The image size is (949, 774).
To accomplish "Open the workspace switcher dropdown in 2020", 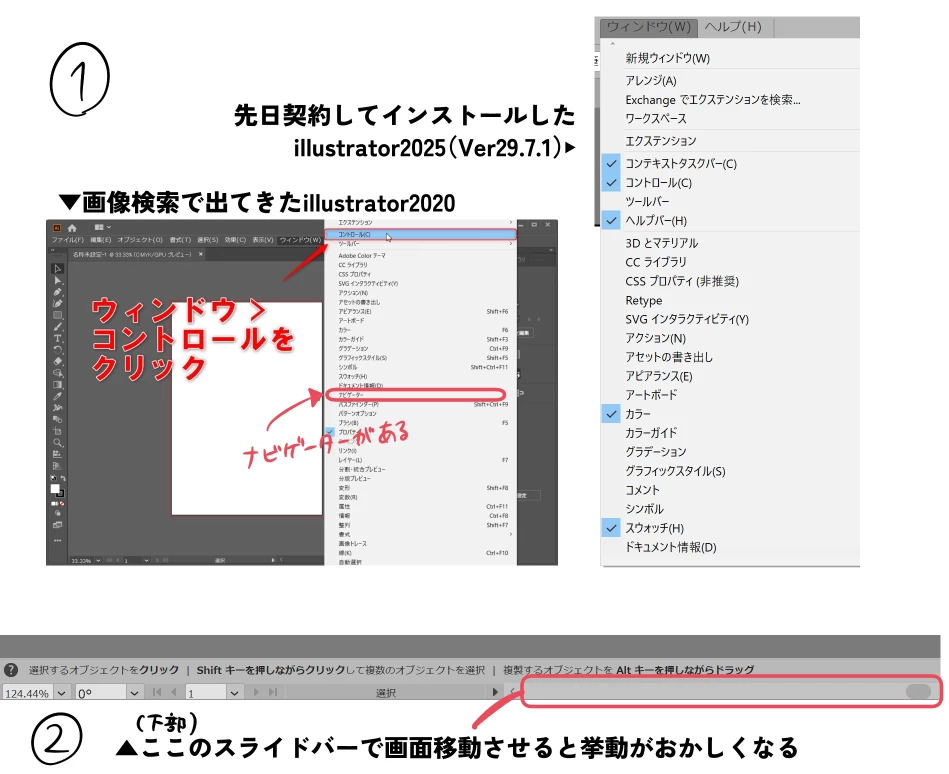I will (x=102, y=228).
